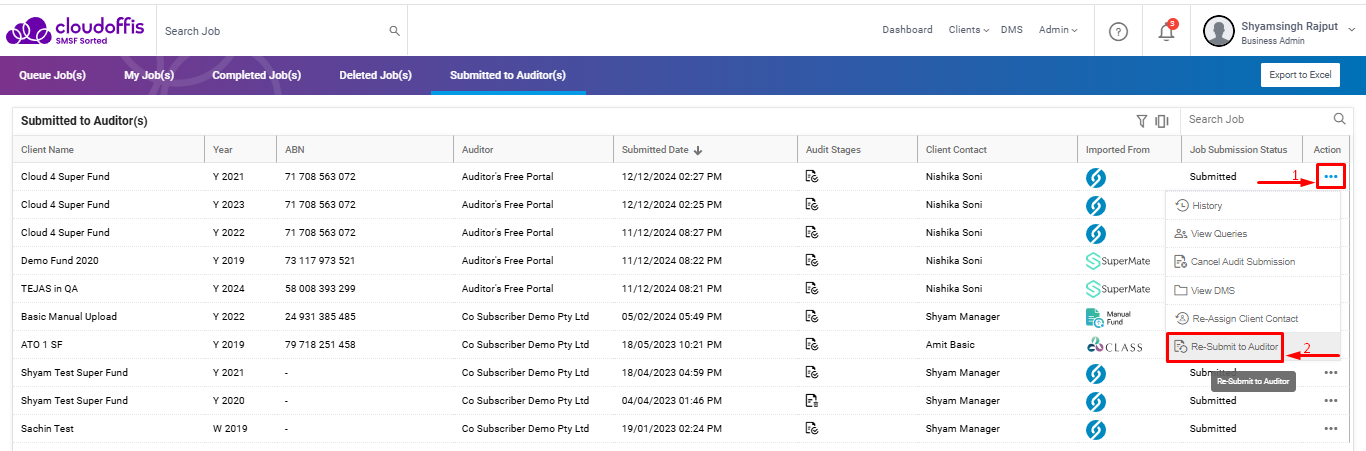Viewport: 1366px width, 451px height.
Task: Switch to Completed Job(s) tab
Action: pyautogui.click(x=257, y=75)
